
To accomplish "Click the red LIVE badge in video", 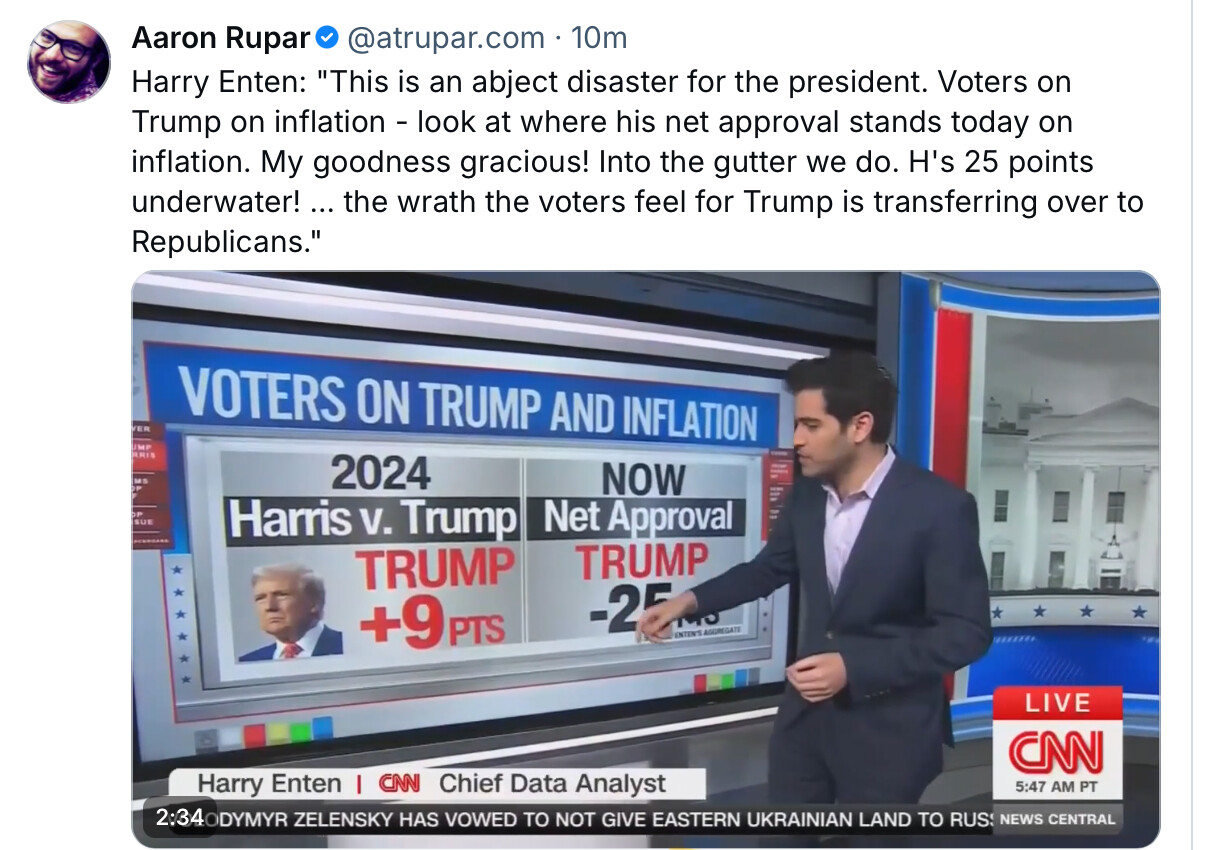I will click(x=1057, y=704).
